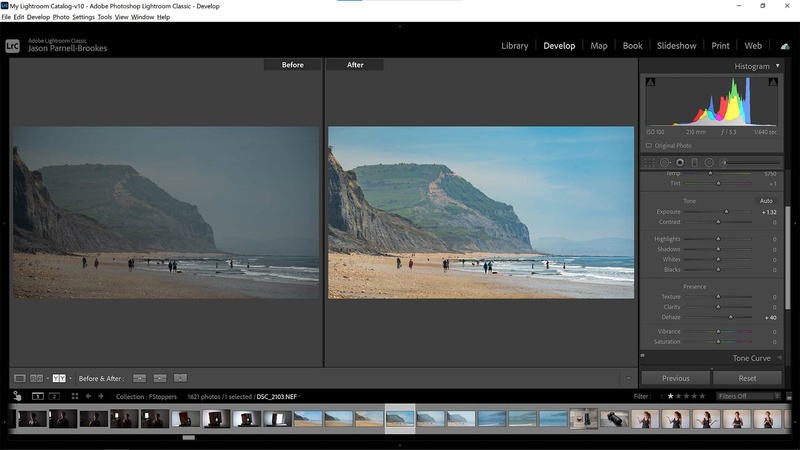Click the After image preview
Screen dimensions: 800x450
tap(481, 212)
